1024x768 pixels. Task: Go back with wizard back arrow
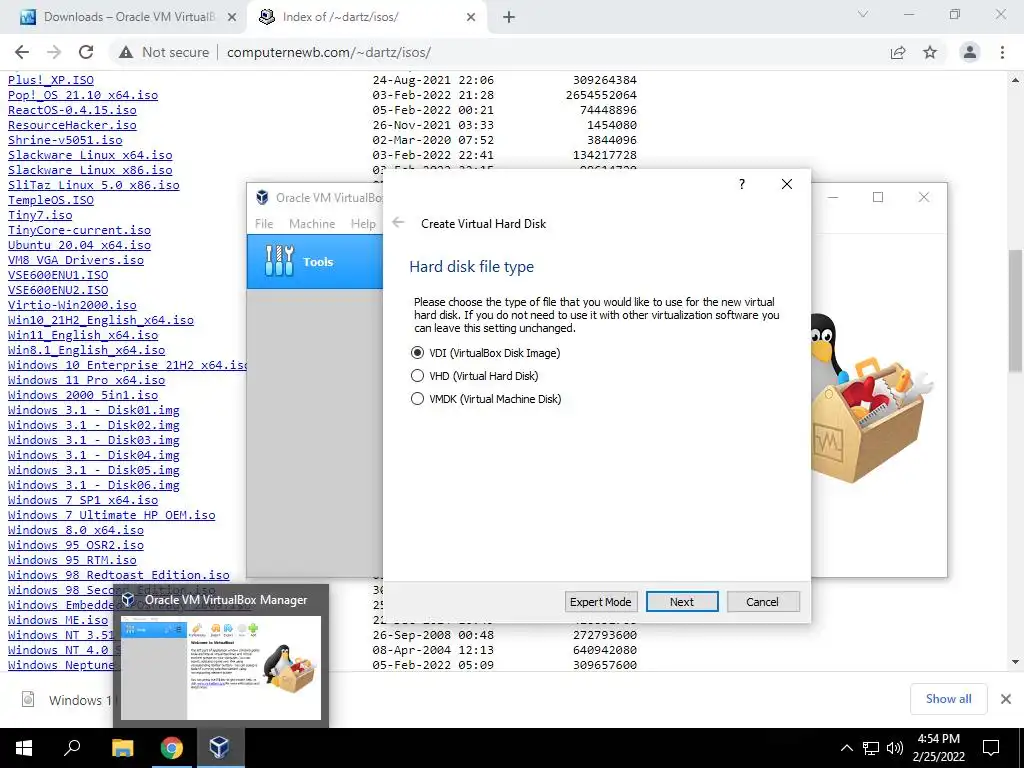pos(398,223)
